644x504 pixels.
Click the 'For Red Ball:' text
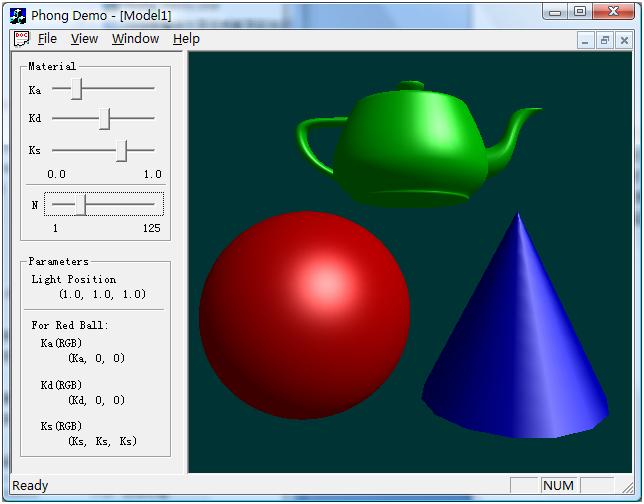tap(70, 325)
